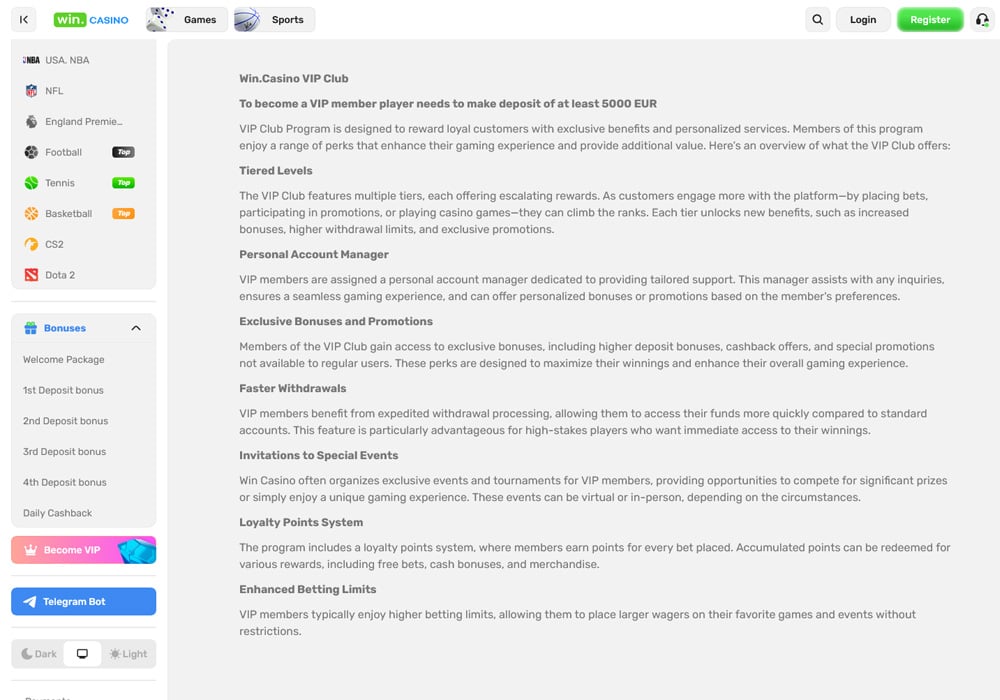The width and height of the screenshot is (1000, 700).
Task: Click the CS2 game icon
Action: 31,244
